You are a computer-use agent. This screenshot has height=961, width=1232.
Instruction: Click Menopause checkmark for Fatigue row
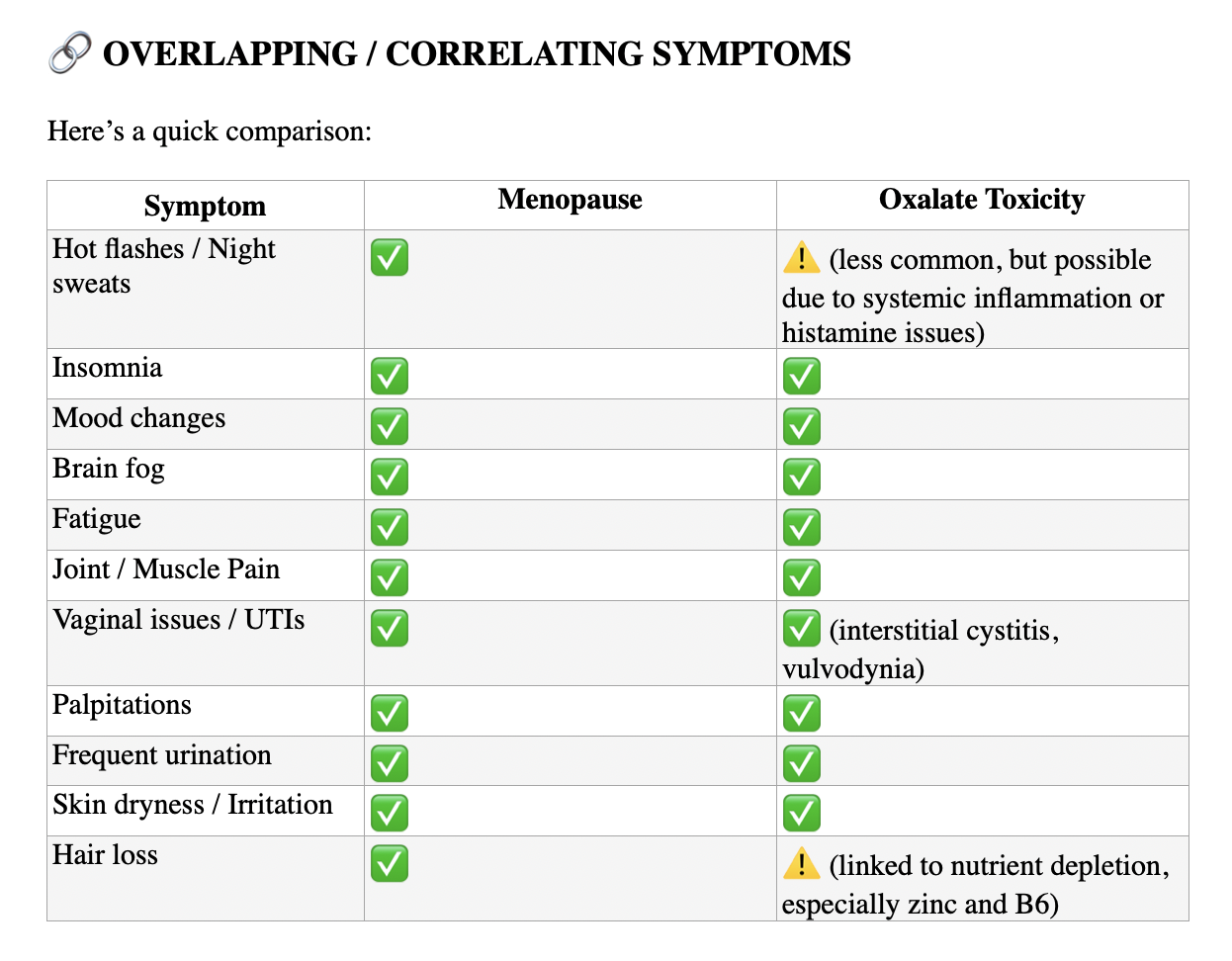(x=390, y=527)
